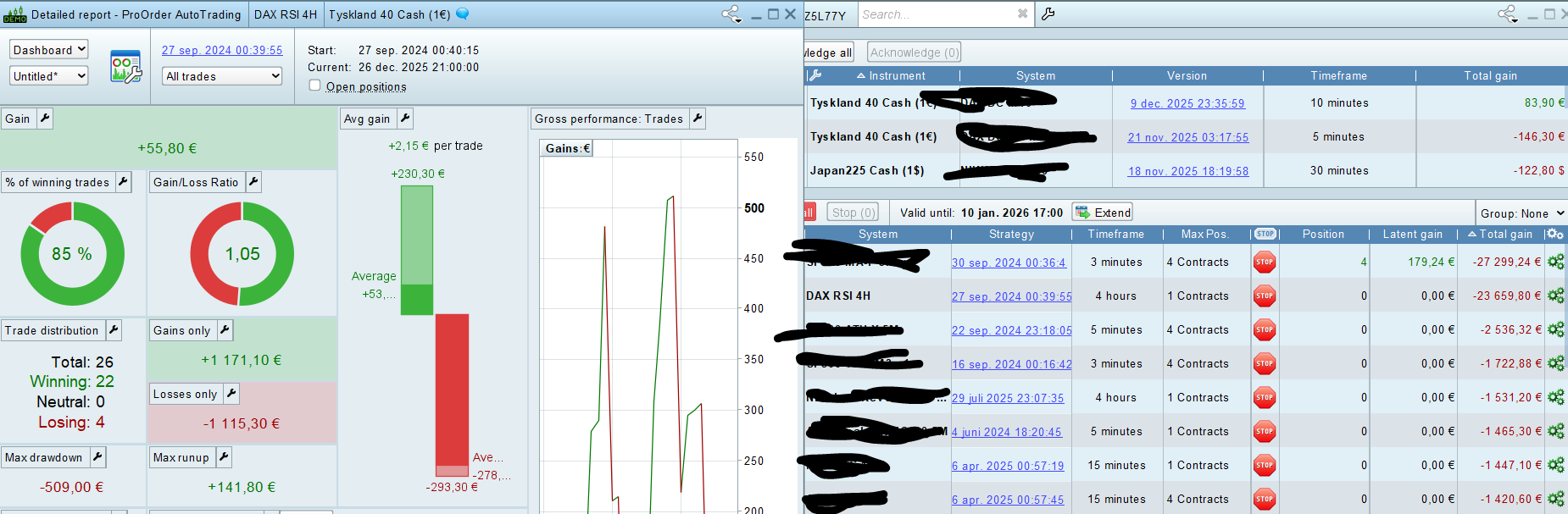Open wrench settings for Max runup

pos(224,457)
